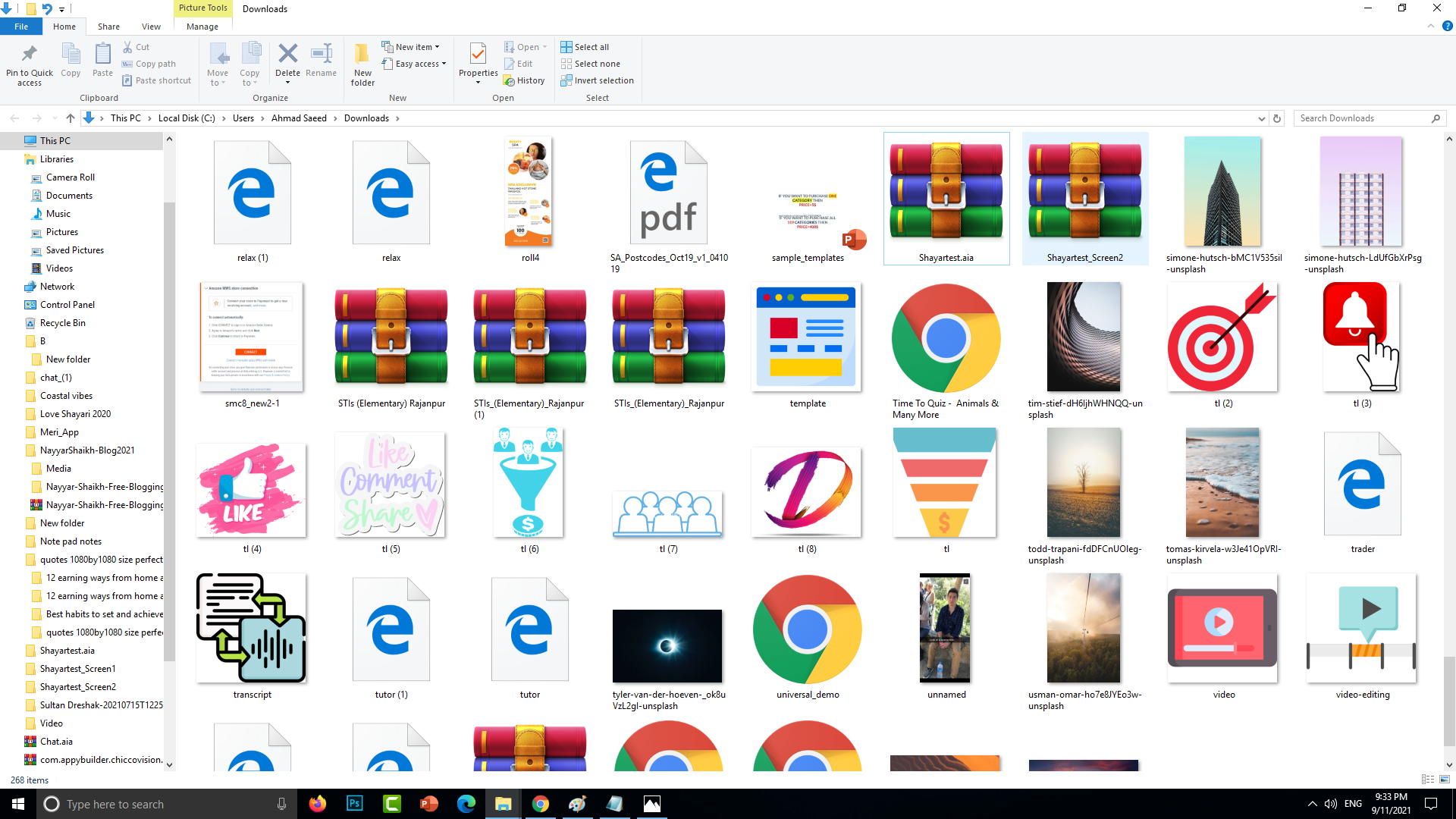
Task: Open the Help question mark icon
Action: tap(1447, 26)
